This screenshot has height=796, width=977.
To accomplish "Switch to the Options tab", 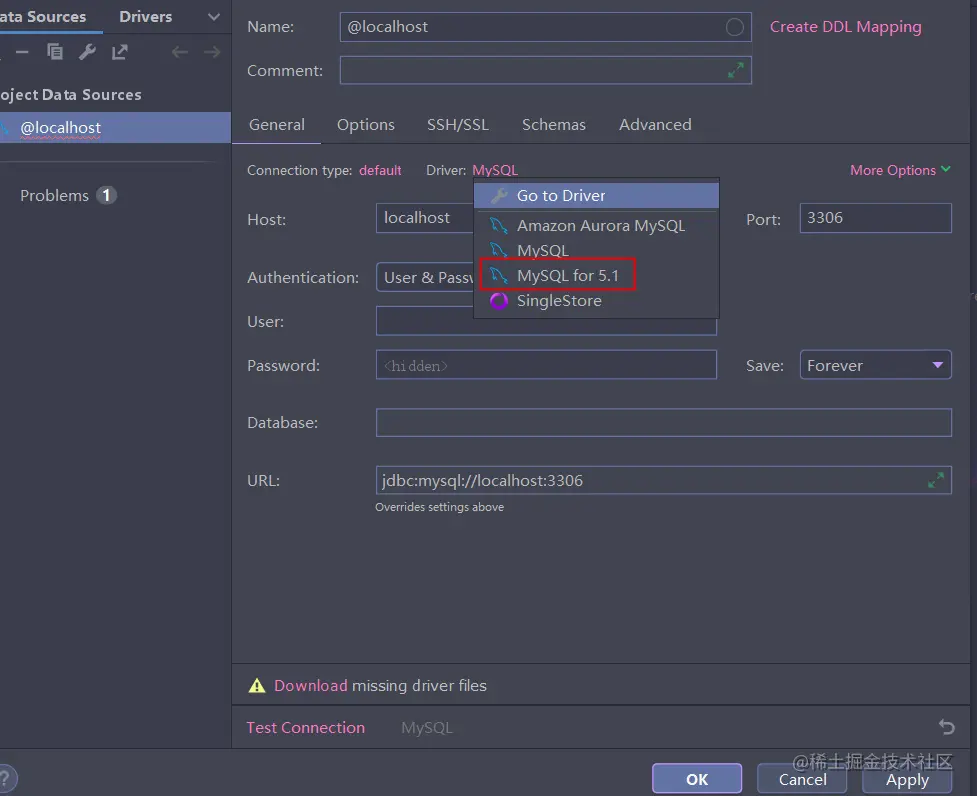I will [366, 125].
